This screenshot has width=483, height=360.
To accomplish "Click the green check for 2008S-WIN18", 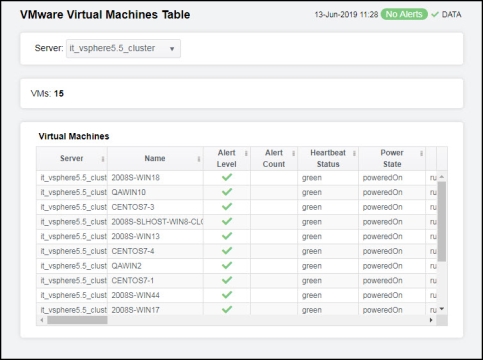I will tap(227, 177).
